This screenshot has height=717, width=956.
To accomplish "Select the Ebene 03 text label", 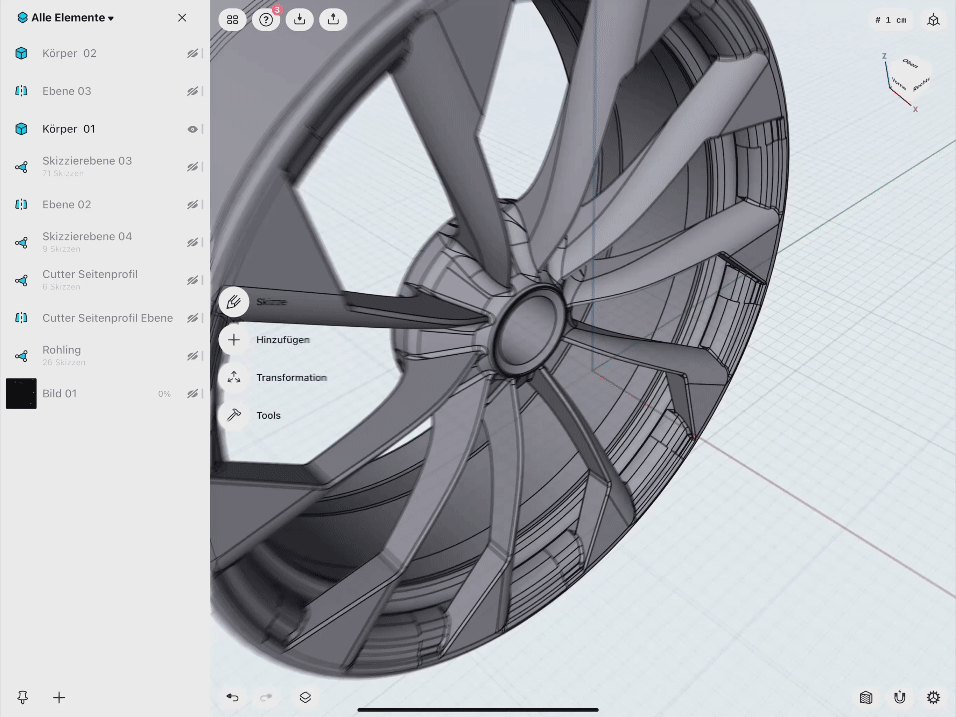I will tap(66, 91).
